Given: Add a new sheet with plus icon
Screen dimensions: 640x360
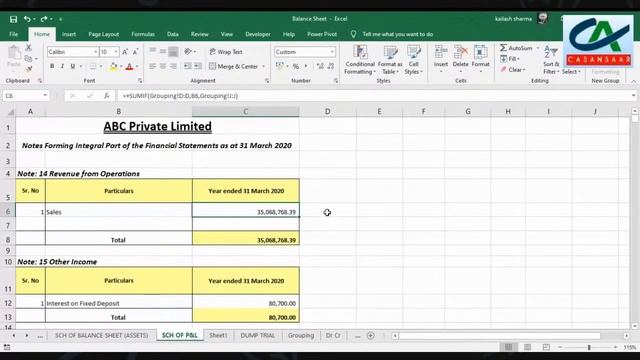Looking at the screenshot, I should tap(371, 336).
